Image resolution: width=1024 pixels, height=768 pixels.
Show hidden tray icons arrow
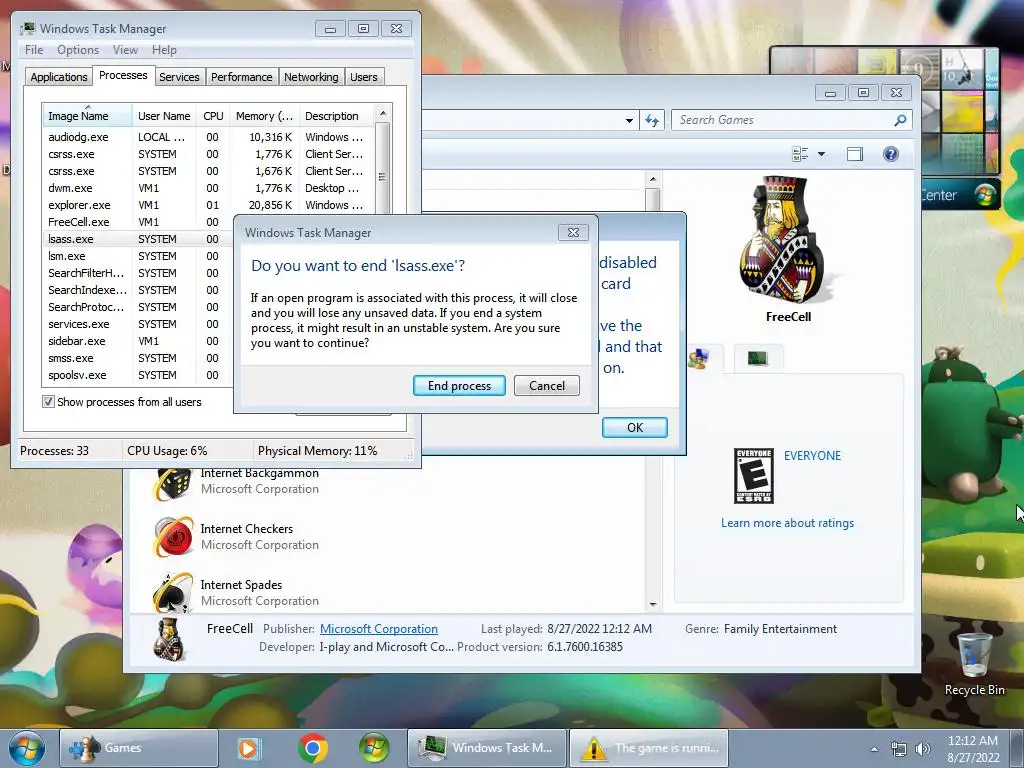click(874, 749)
